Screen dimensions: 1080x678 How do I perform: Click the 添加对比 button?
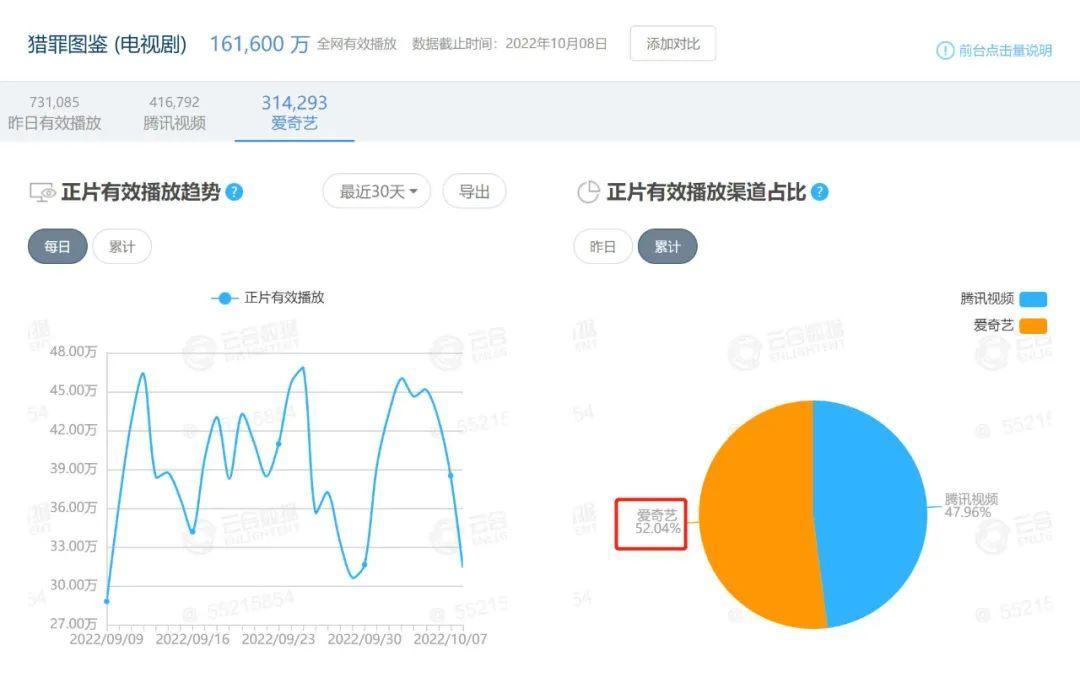(672, 43)
